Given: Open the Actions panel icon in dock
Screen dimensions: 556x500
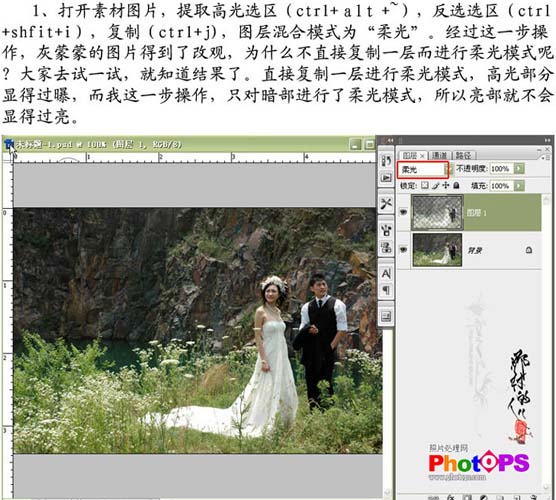Looking at the screenshot, I should click(386, 177).
